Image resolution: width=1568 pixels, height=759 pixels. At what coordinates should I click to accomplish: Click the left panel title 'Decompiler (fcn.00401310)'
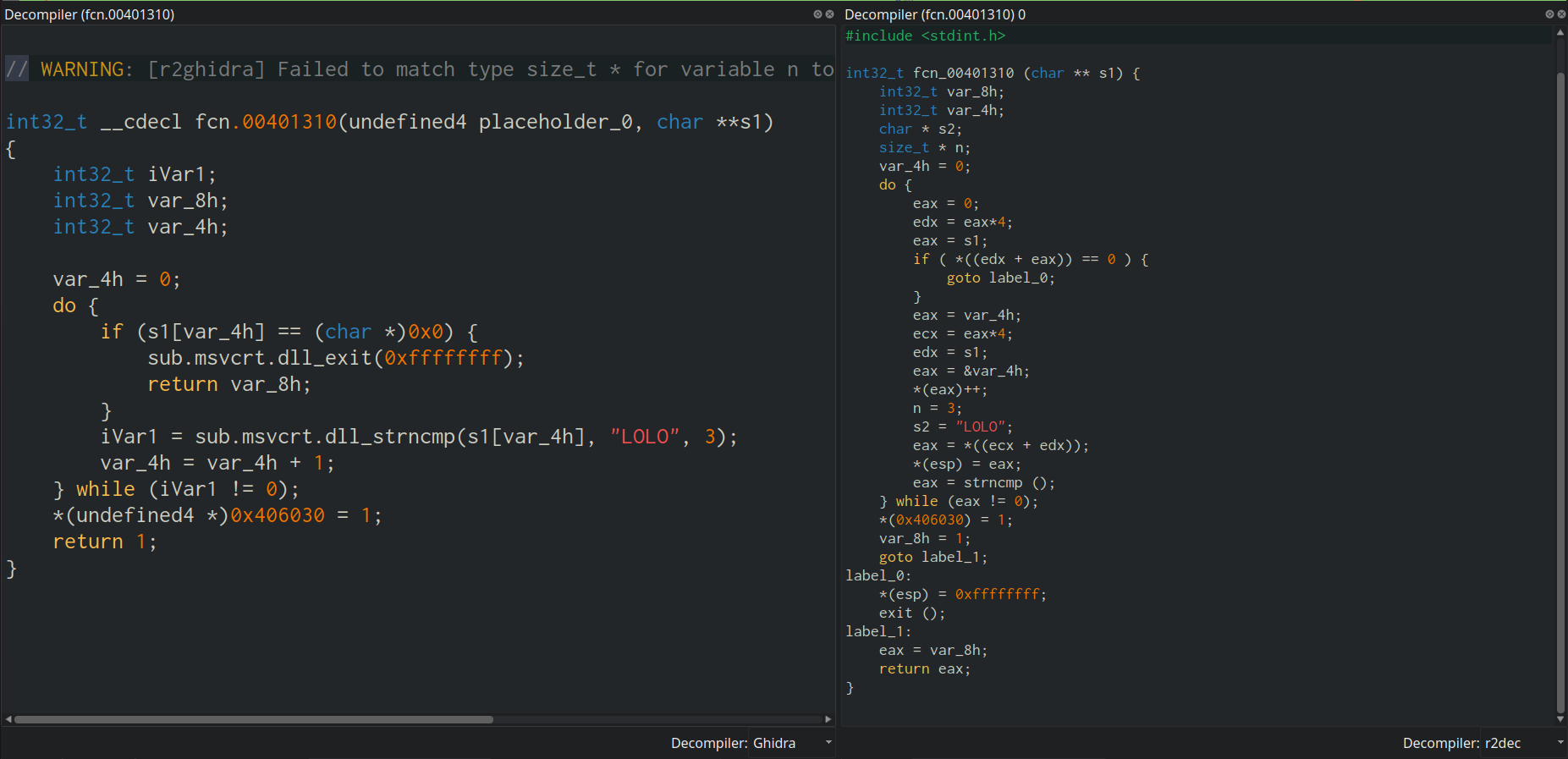tap(90, 14)
